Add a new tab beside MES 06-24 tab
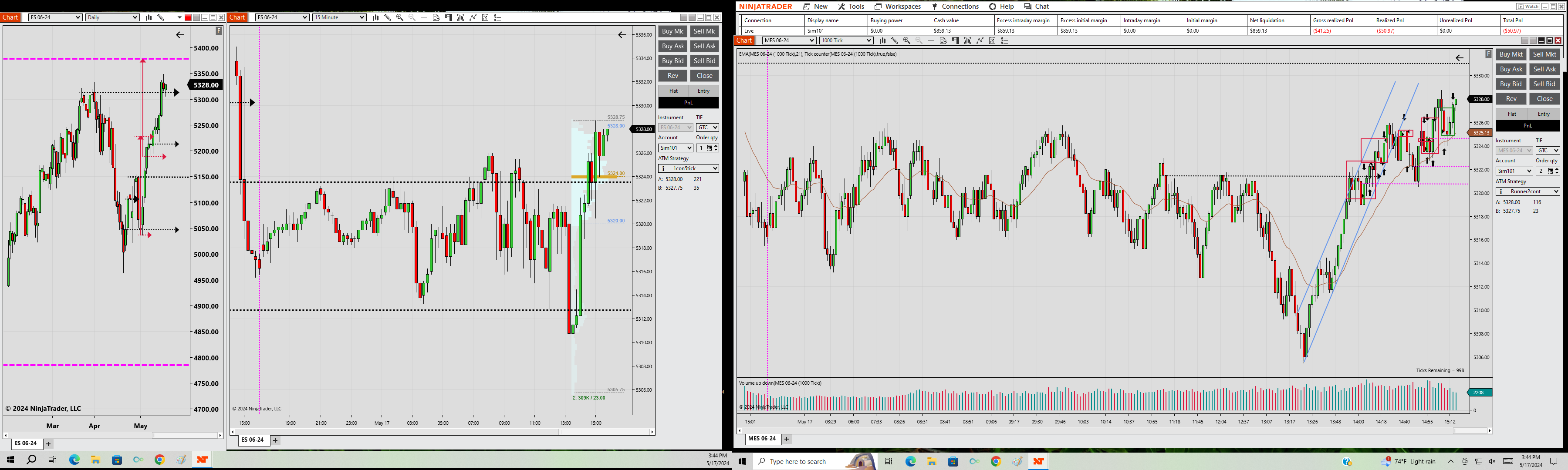Screen dimensions: 1568x470 tap(787, 439)
